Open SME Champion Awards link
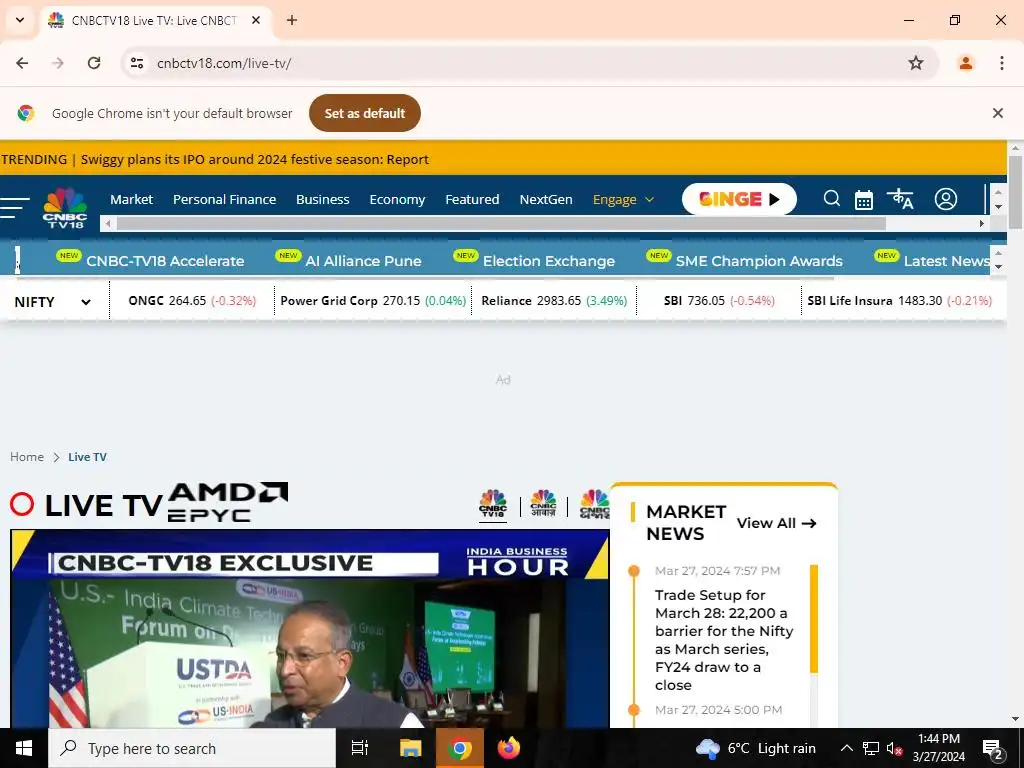 click(x=759, y=261)
